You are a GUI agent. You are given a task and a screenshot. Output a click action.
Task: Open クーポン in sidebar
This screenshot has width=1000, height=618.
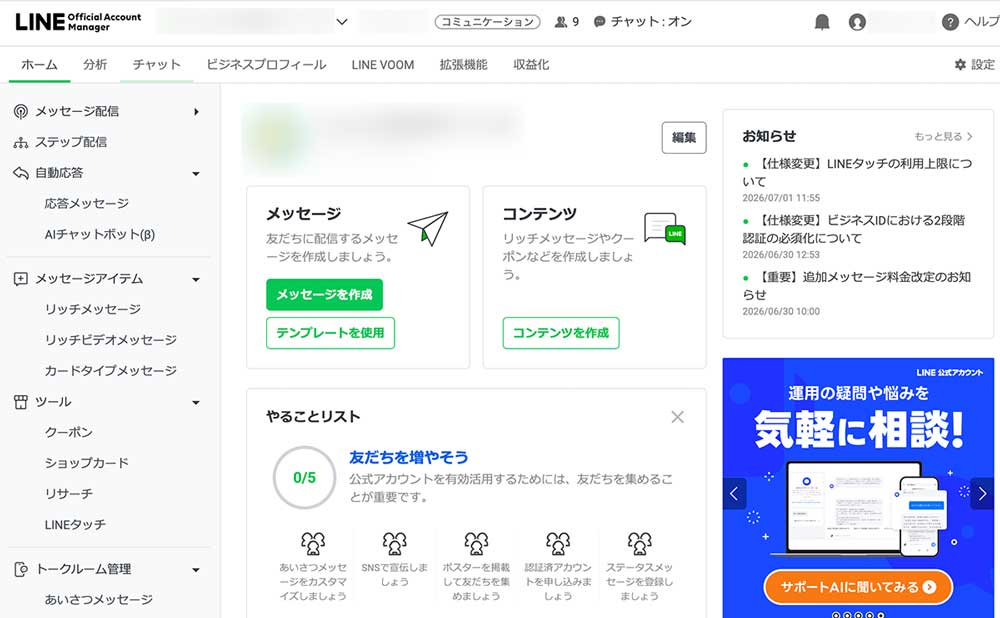68,432
